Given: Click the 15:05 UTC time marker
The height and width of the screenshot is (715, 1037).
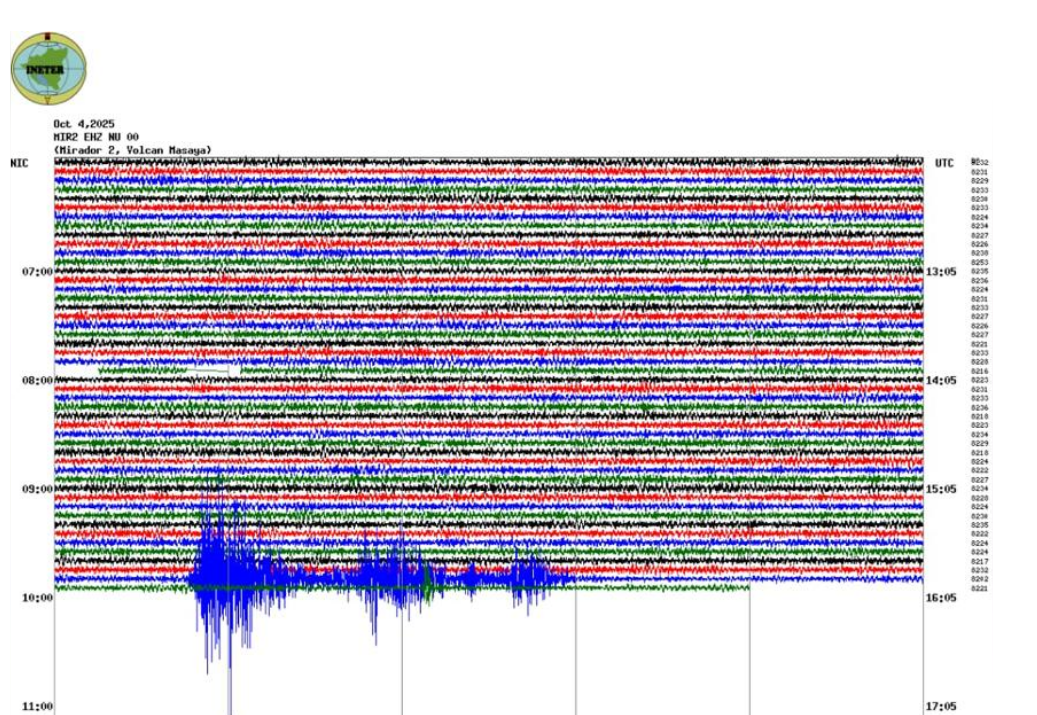Looking at the screenshot, I should point(942,489).
